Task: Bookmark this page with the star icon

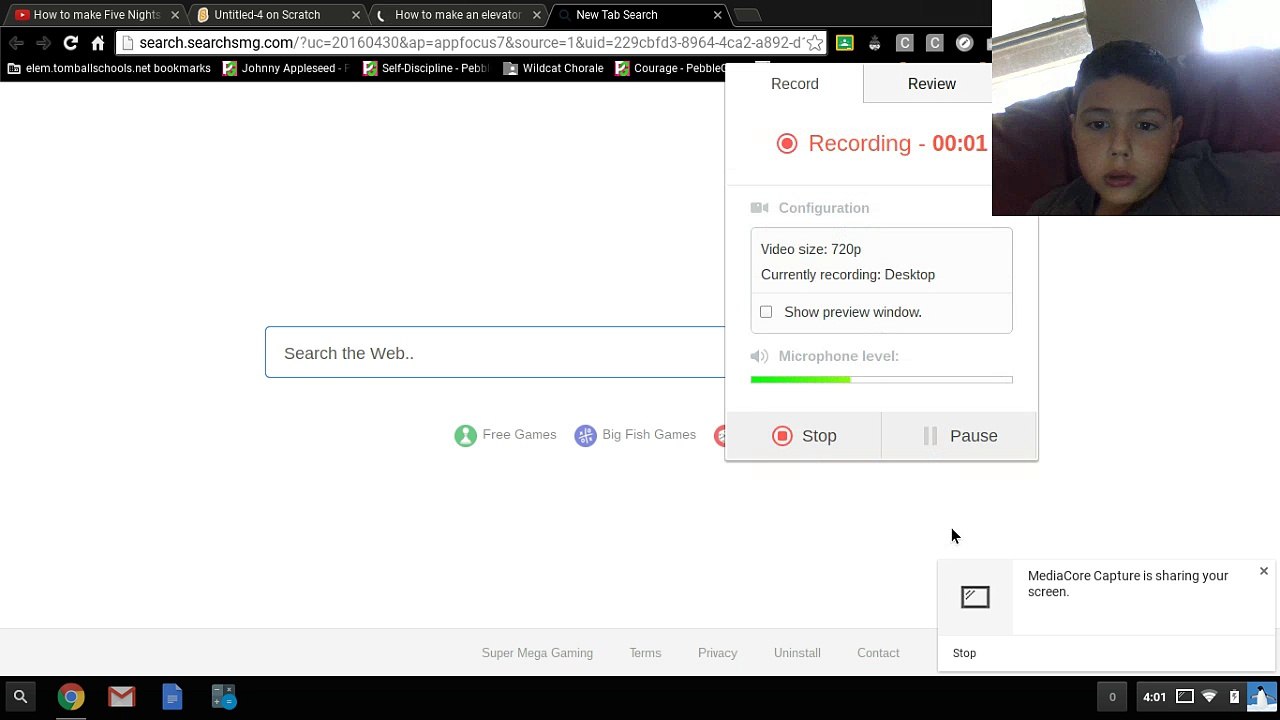Action: tap(814, 43)
